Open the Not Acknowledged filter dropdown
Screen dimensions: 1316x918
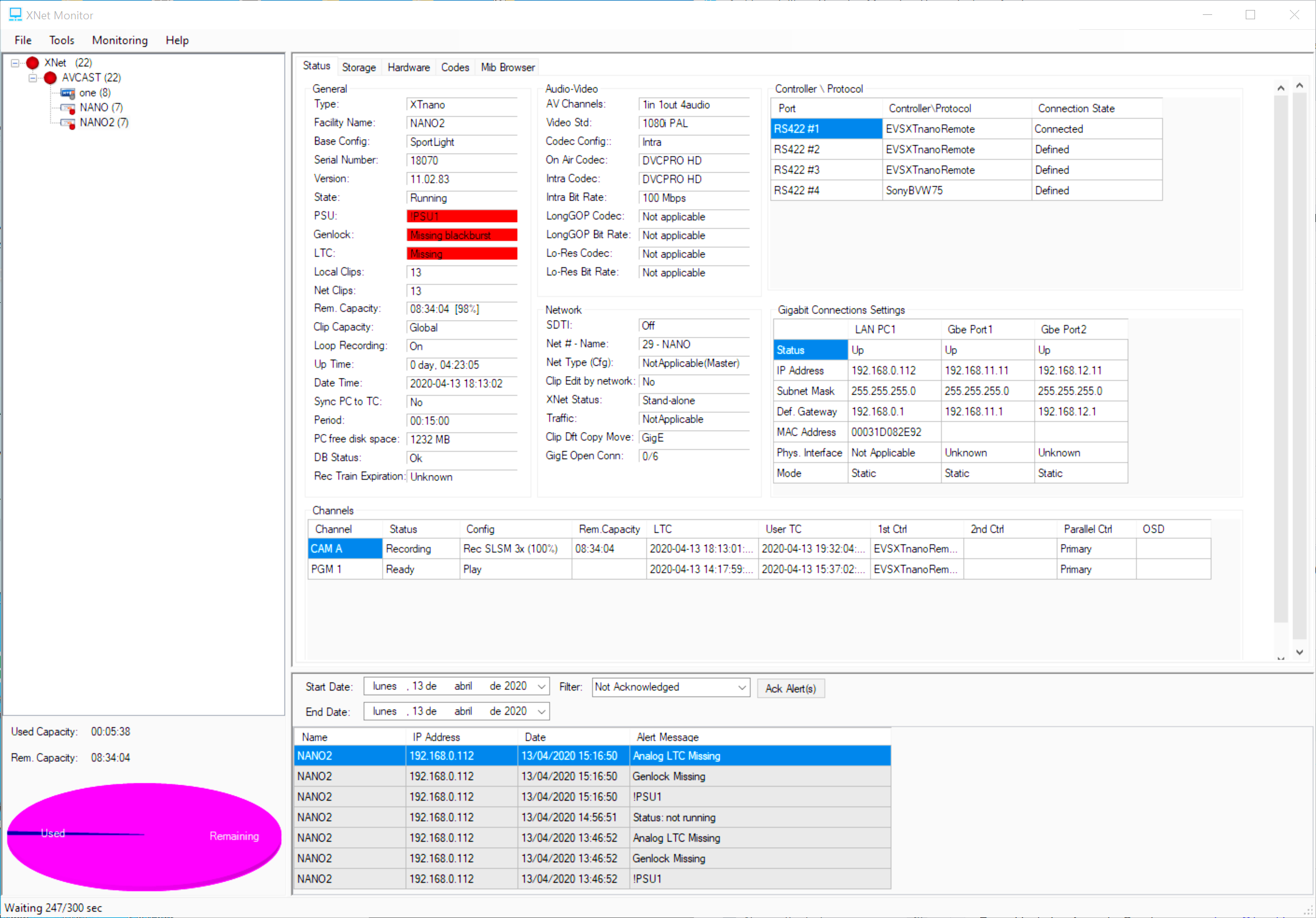point(741,687)
